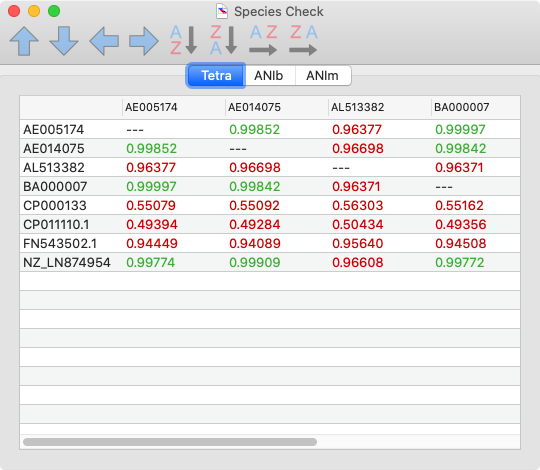The image size is (540, 470).
Task: Switch to the ANIb tab
Action: coord(269,75)
